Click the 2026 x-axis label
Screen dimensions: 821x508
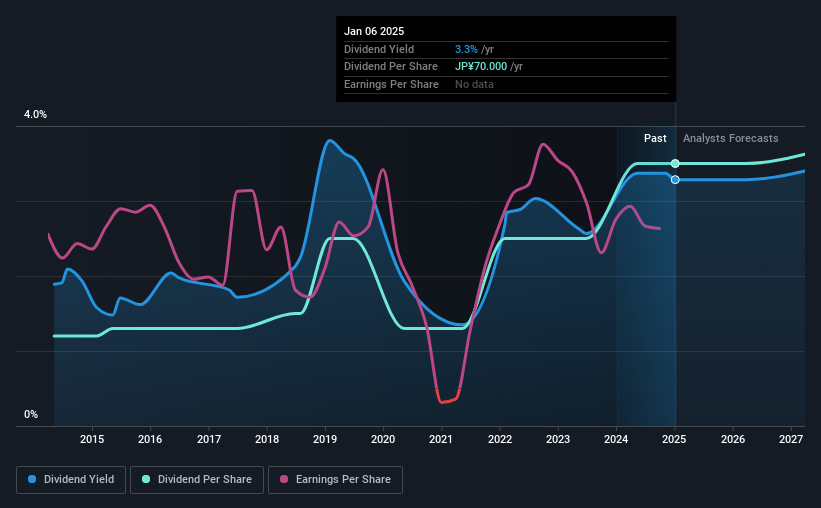pos(733,439)
